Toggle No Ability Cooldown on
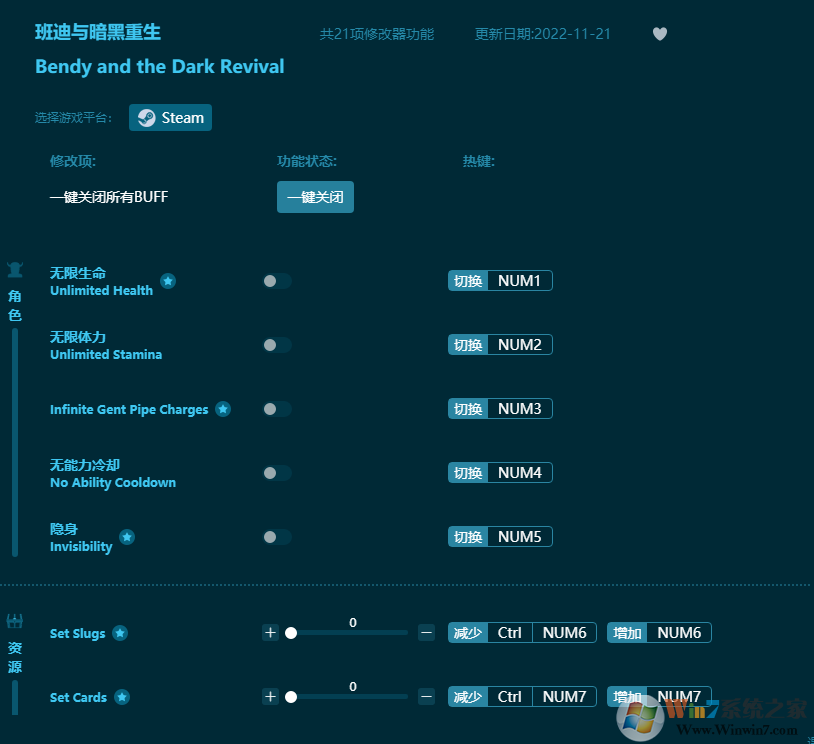This screenshot has height=744, width=814. tap(277, 473)
